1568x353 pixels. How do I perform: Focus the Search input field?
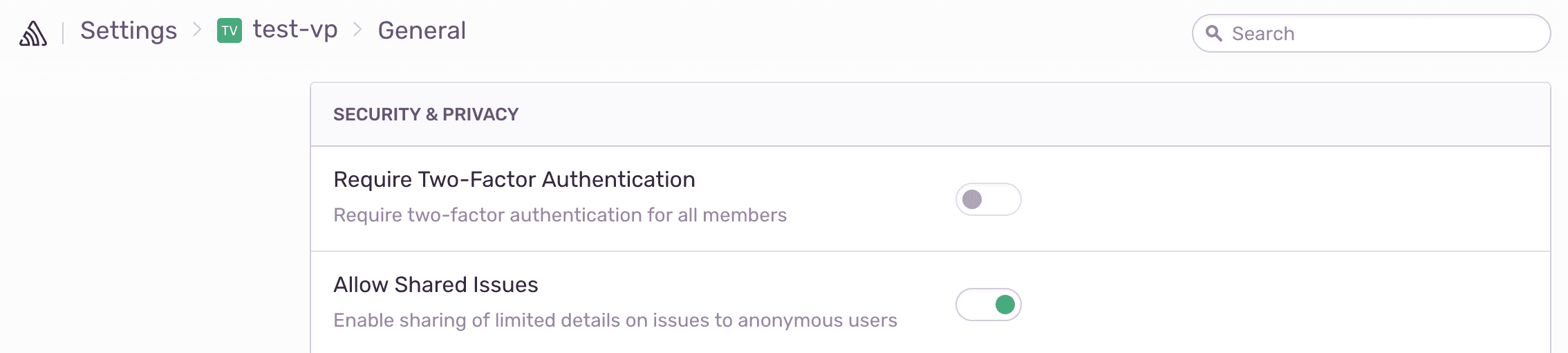[x=1383, y=33]
